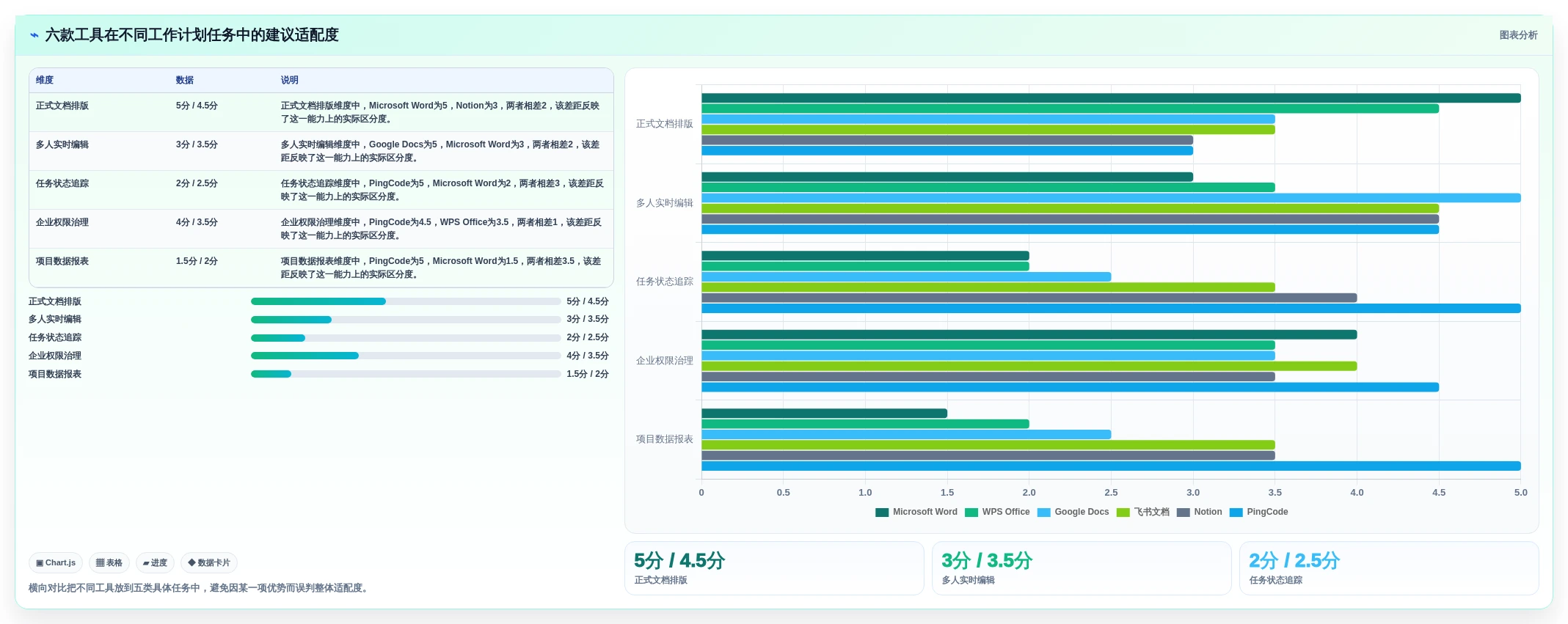
Task: Click the blue icon beside the dashboard title
Action: point(34,35)
